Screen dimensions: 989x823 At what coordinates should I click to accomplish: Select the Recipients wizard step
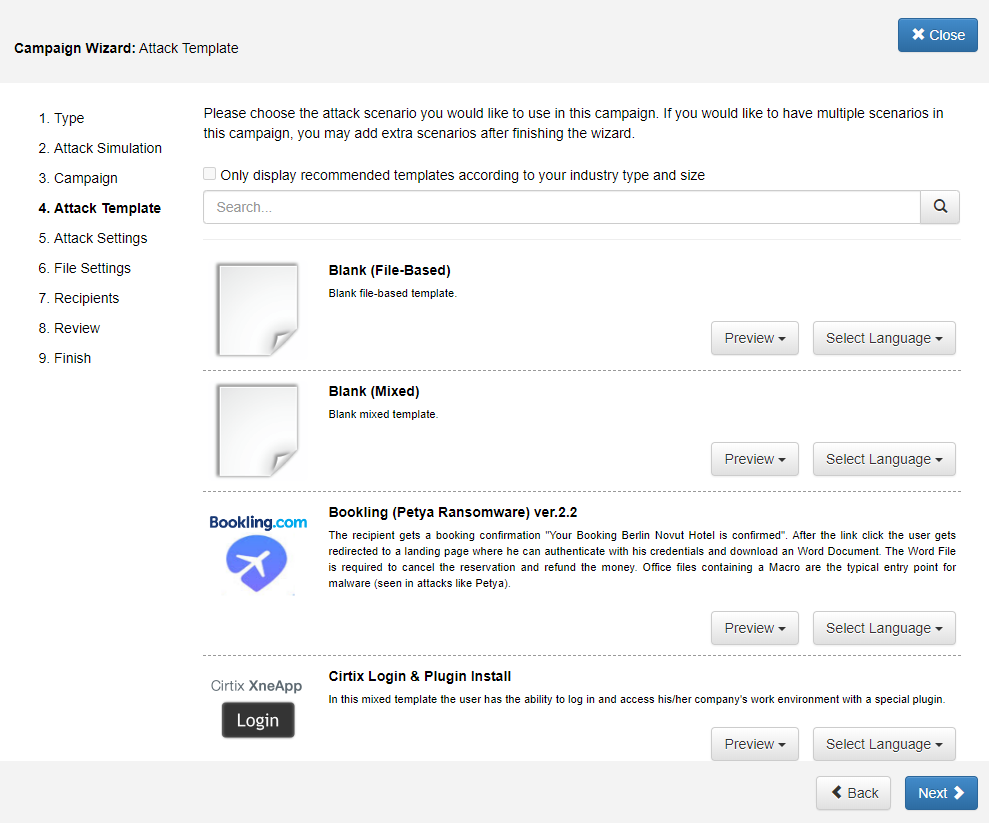(86, 298)
